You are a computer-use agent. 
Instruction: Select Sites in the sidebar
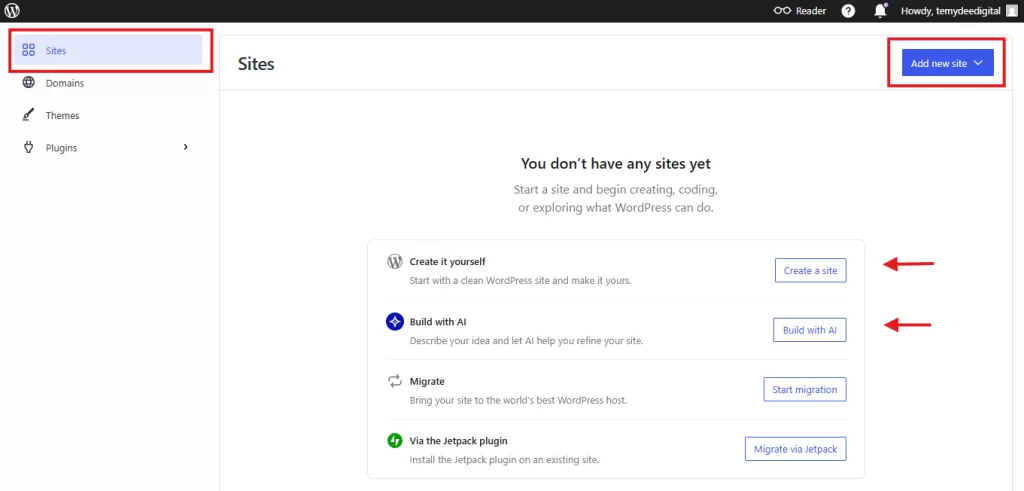(x=108, y=50)
